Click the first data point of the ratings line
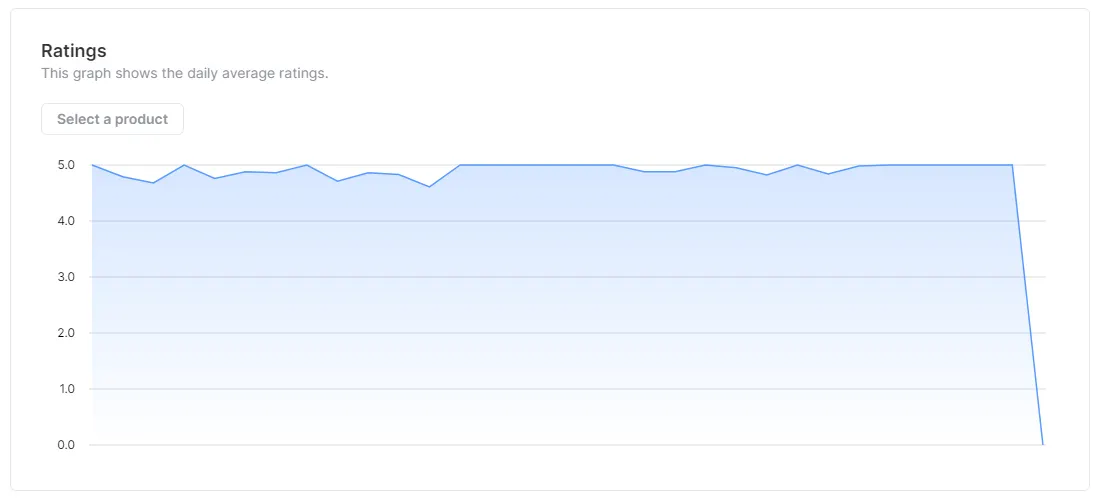This screenshot has width=1101, height=498. tap(92, 165)
